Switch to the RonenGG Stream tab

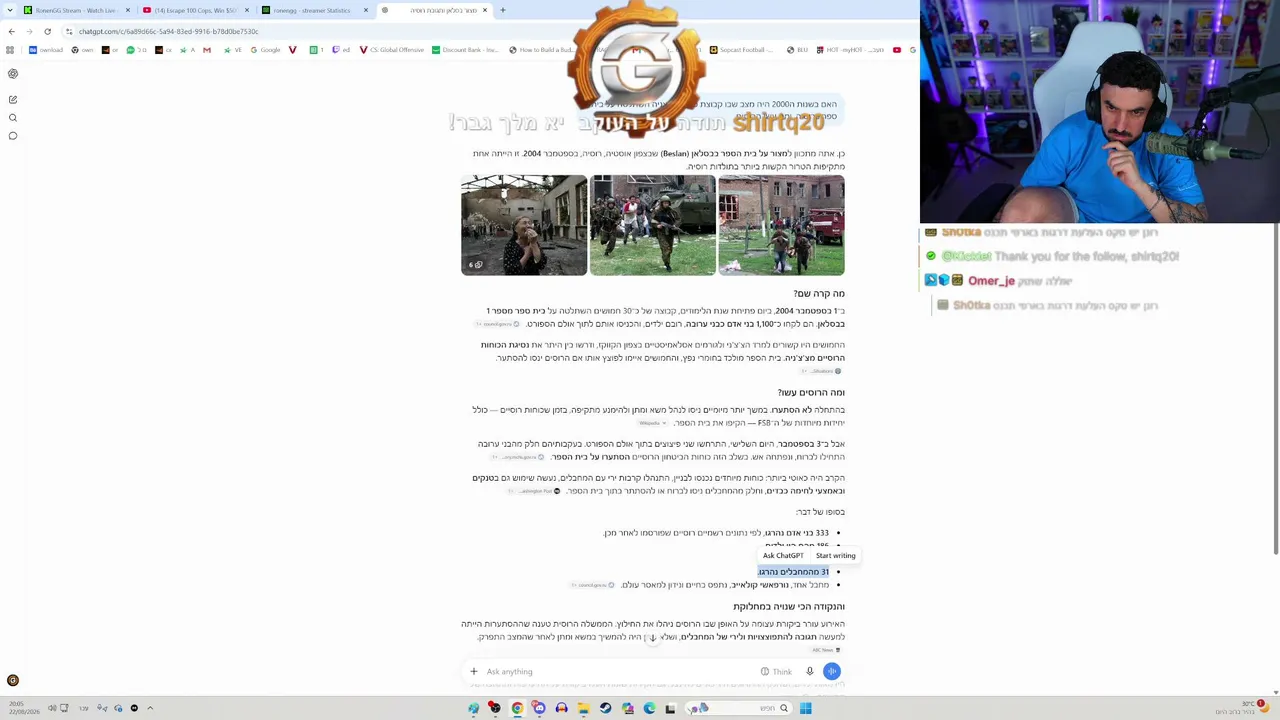pyautogui.click(x=77, y=10)
